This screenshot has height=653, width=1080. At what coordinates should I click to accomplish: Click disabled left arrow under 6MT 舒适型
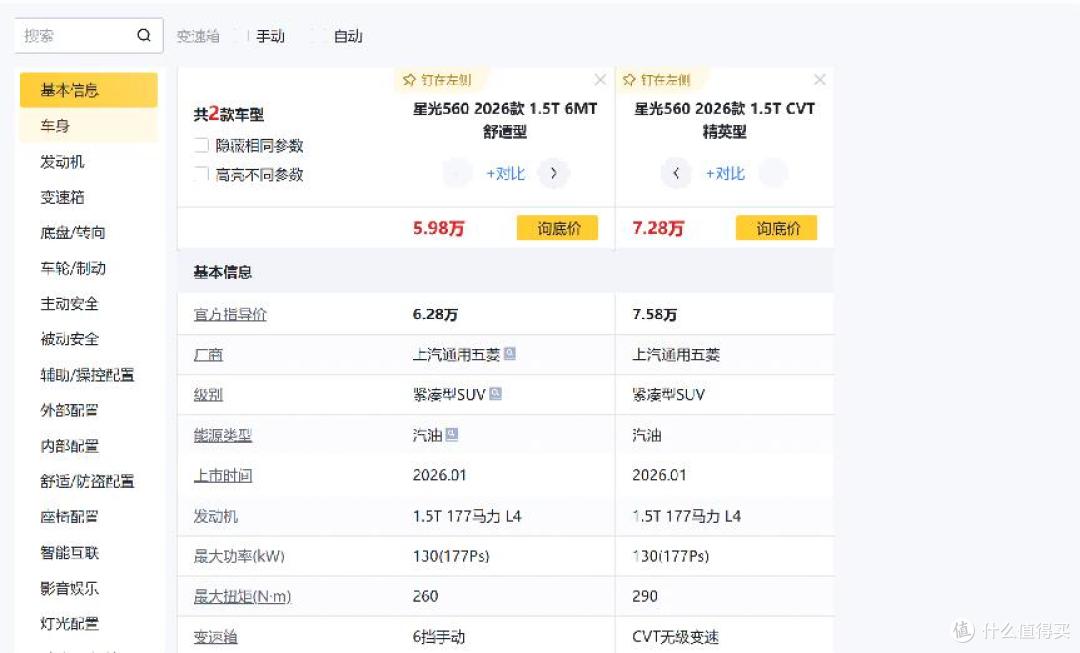click(x=457, y=173)
